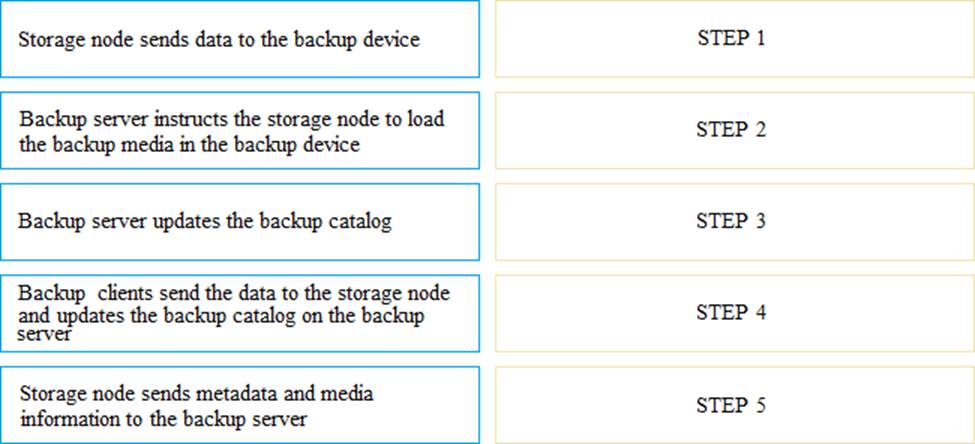Click the 'STEP 2' label text
Image resolution: width=975 pixels, height=444 pixels.
coord(731,131)
